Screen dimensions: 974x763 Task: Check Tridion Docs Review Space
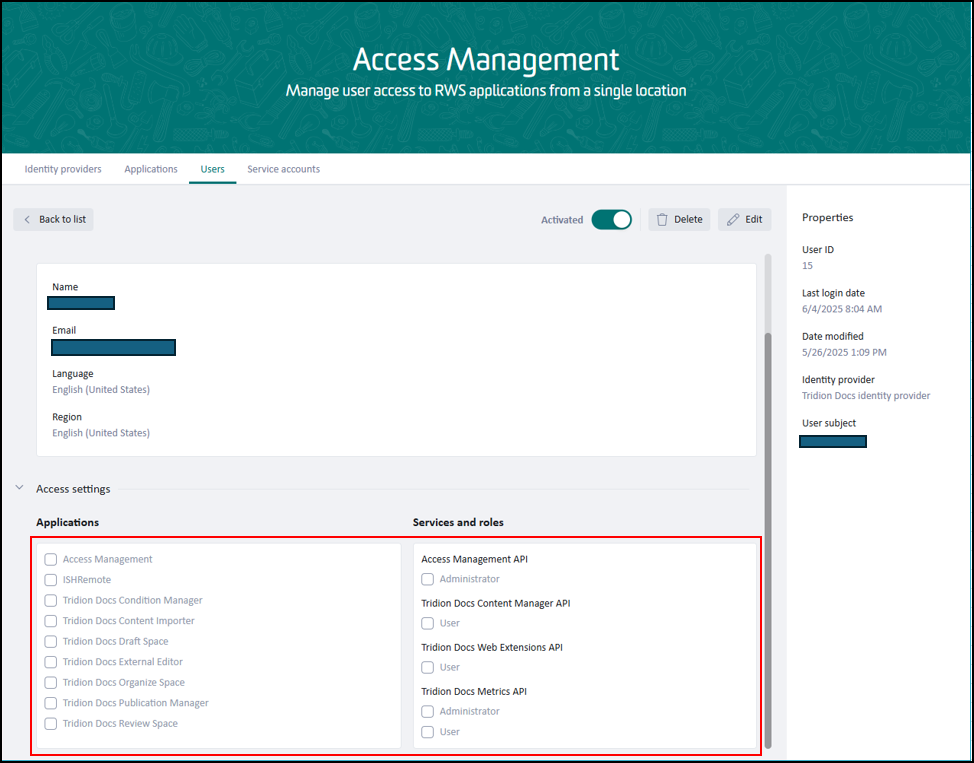pyautogui.click(x=50, y=723)
